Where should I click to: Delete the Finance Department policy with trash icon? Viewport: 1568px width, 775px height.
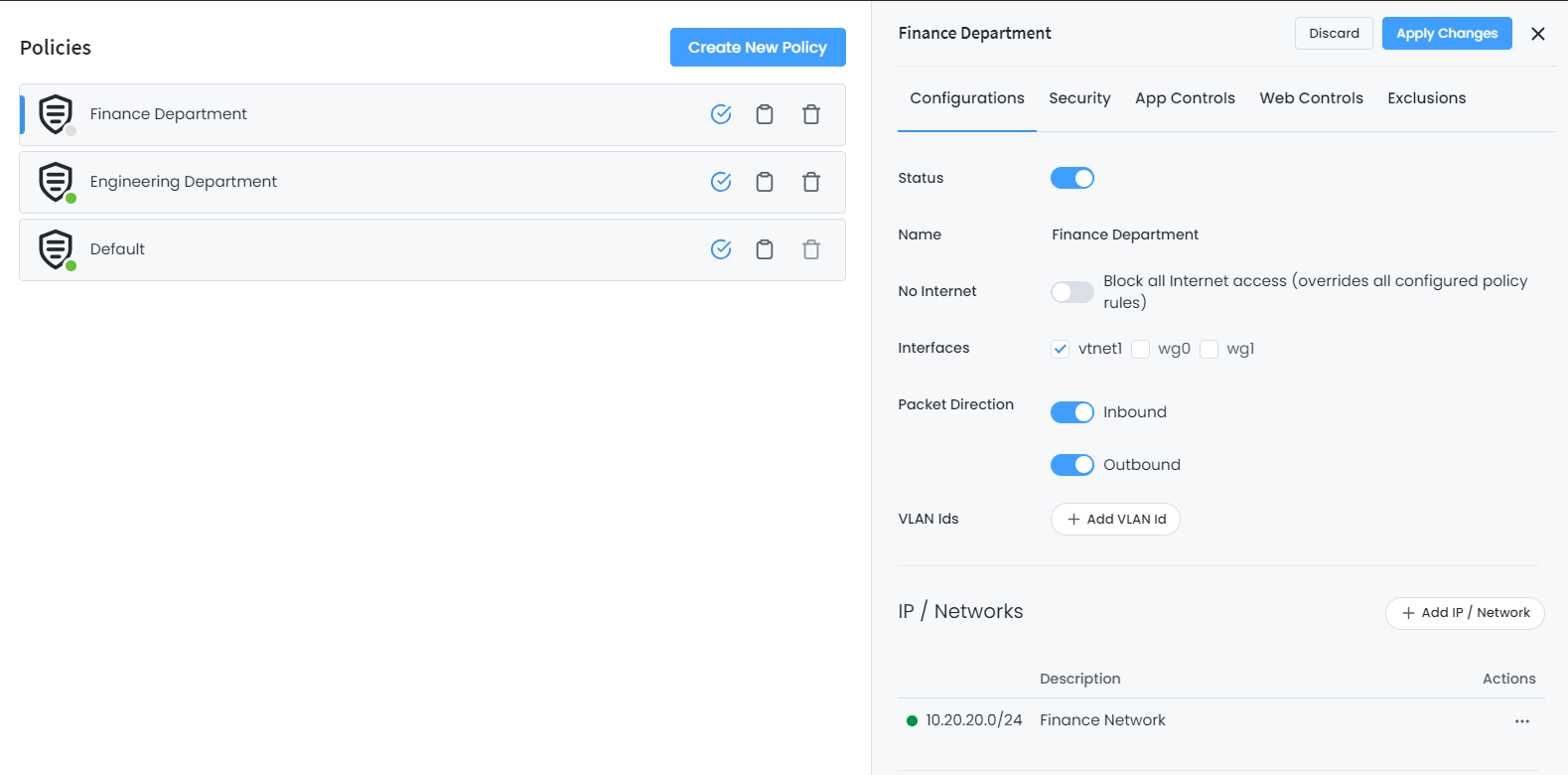tap(811, 114)
